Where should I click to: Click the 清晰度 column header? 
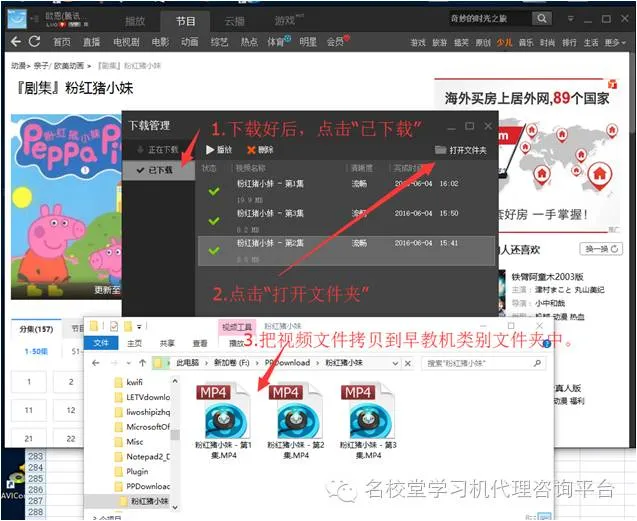[x=362, y=168]
